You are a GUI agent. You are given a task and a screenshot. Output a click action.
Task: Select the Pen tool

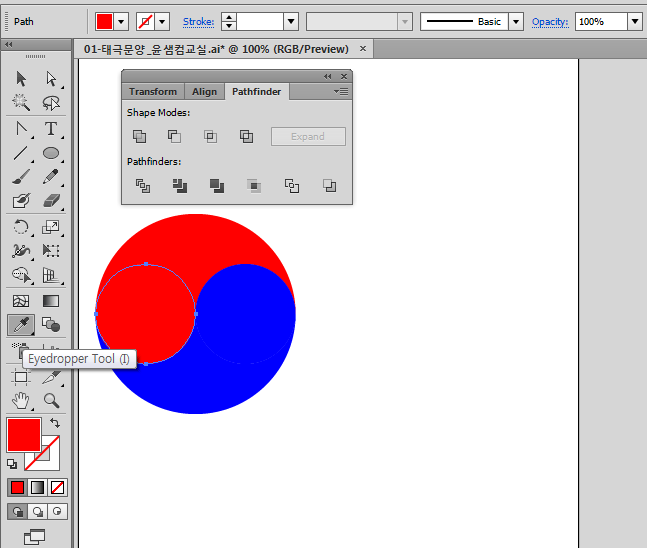tap(21, 128)
